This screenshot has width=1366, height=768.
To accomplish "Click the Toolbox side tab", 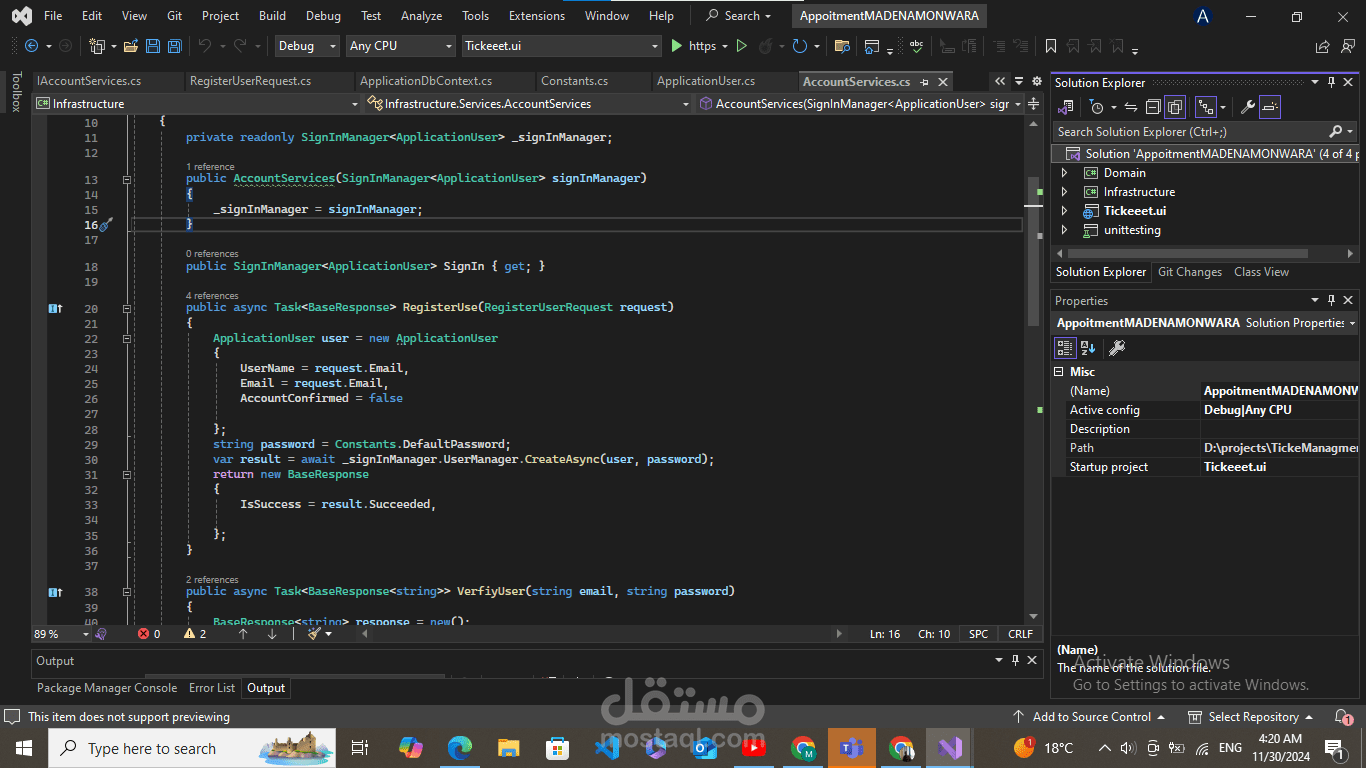I will point(15,92).
